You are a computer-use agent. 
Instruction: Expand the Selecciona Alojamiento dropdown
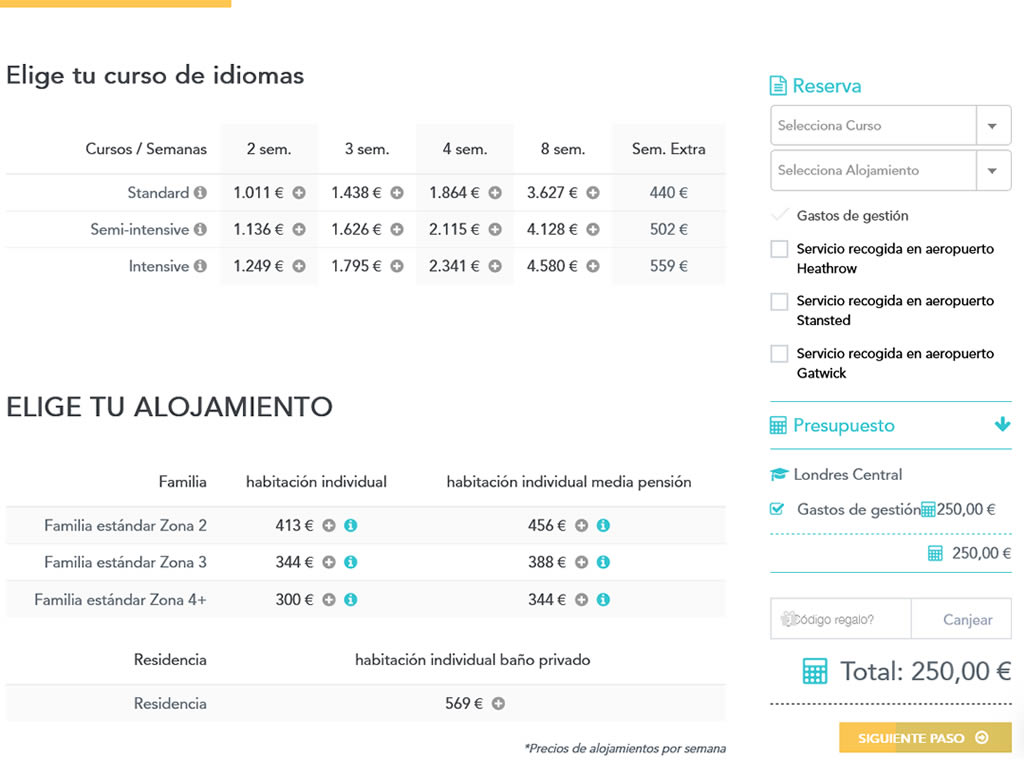(992, 171)
